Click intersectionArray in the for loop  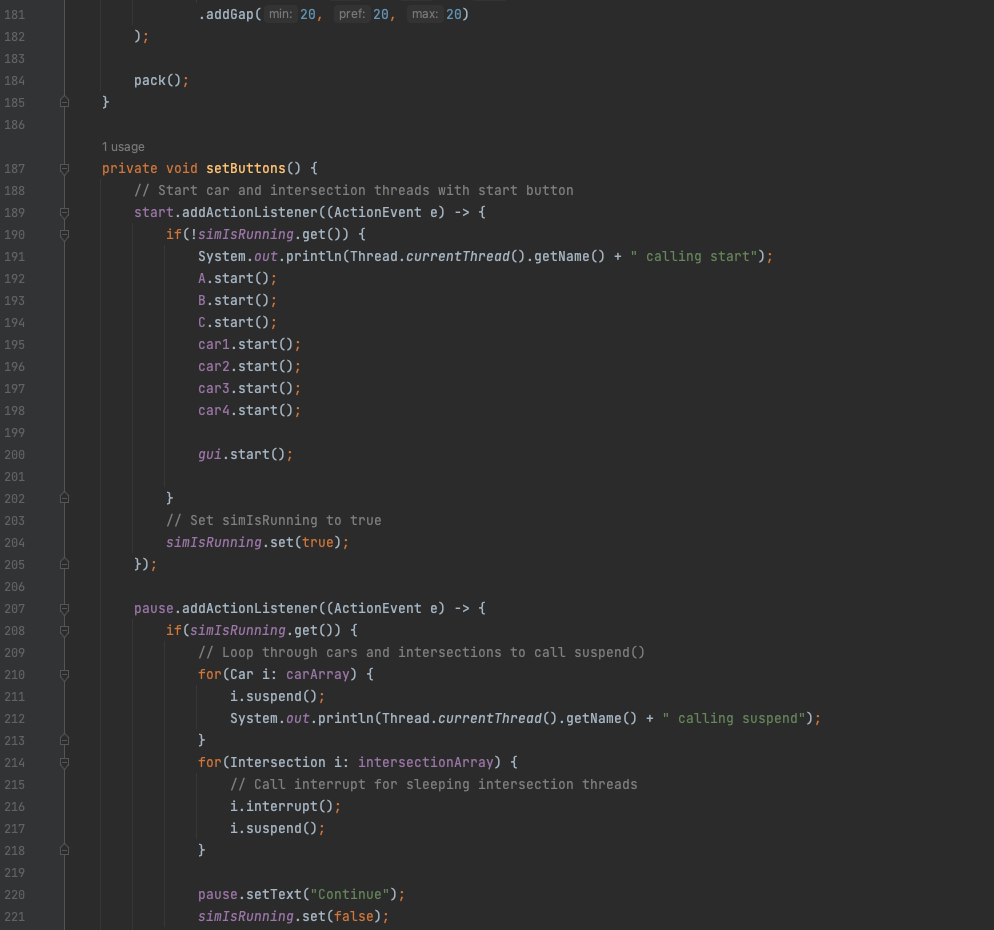coord(425,763)
